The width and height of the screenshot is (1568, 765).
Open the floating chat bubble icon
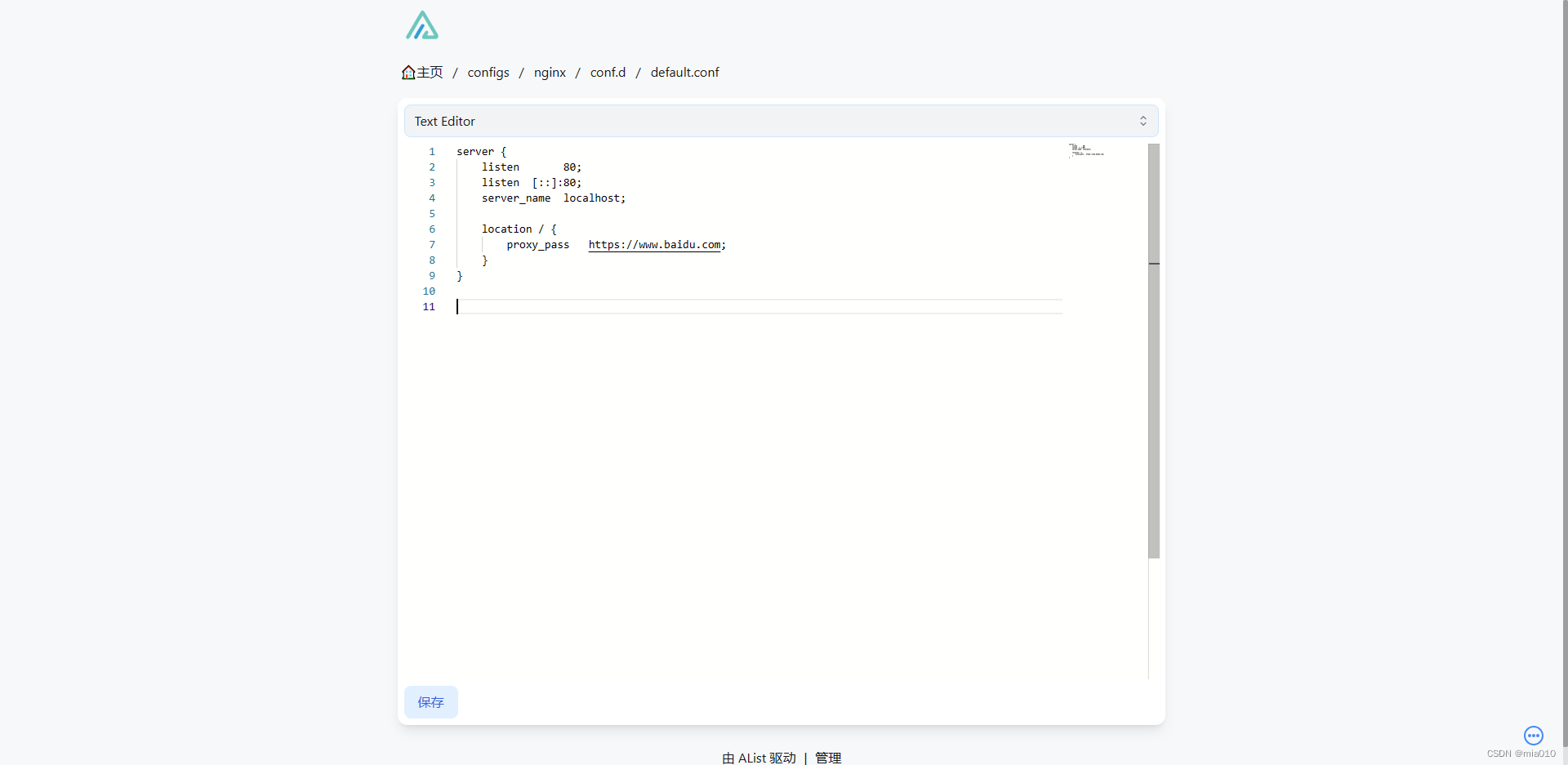coord(1534,736)
